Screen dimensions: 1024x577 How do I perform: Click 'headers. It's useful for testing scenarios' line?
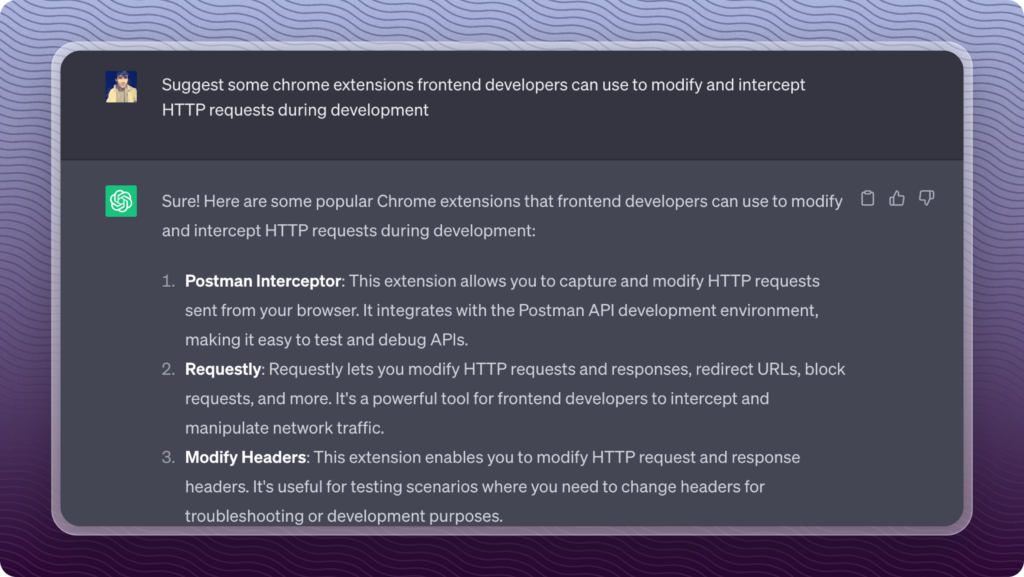(x=475, y=487)
